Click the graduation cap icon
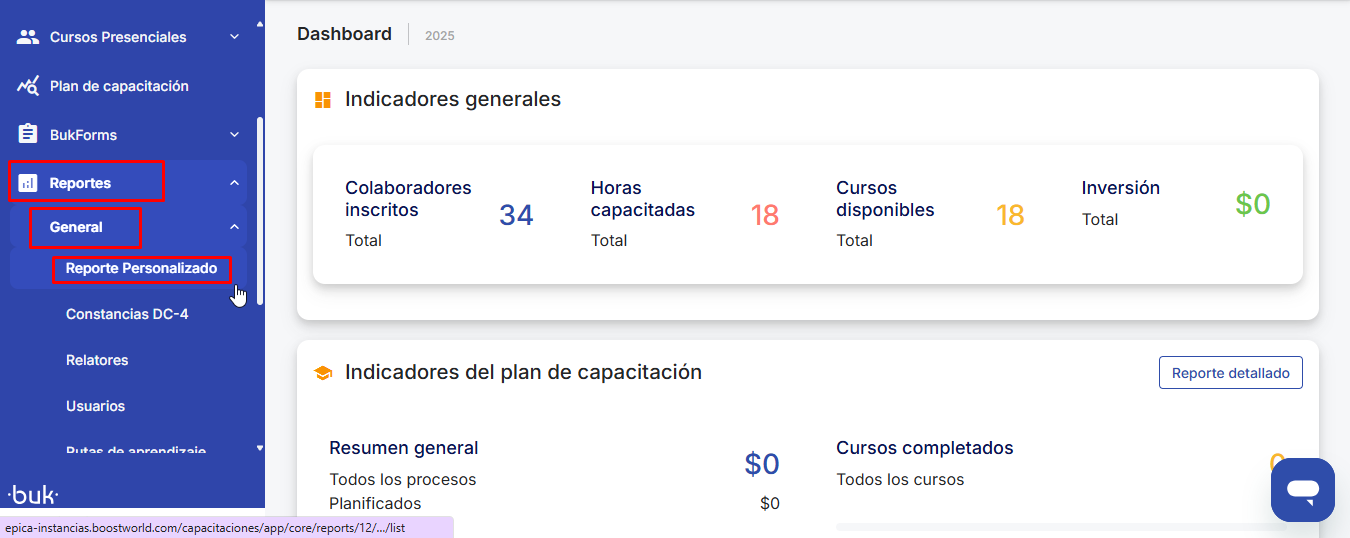 tap(323, 373)
